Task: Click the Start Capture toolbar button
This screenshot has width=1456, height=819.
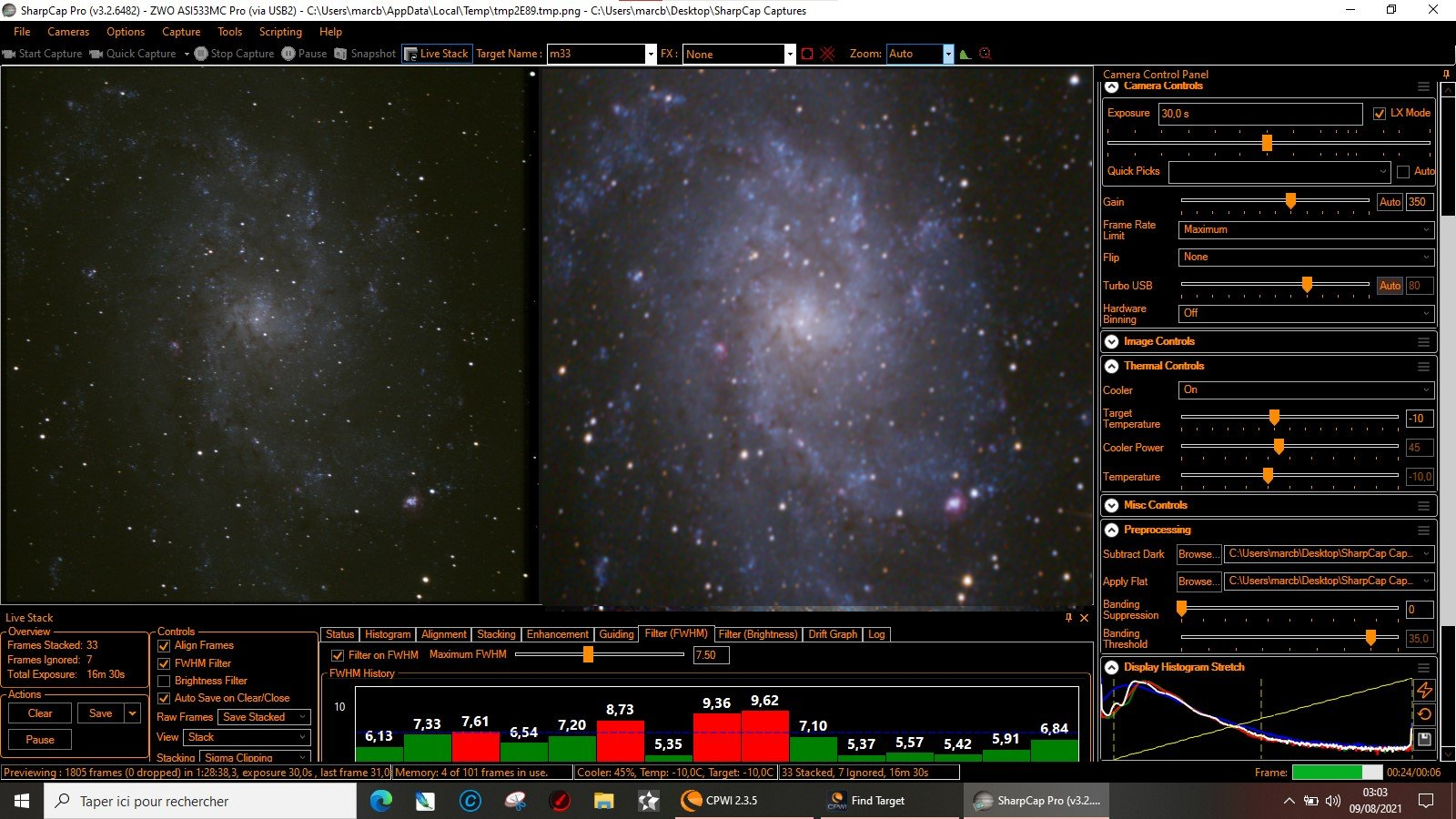Action: click(x=43, y=54)
